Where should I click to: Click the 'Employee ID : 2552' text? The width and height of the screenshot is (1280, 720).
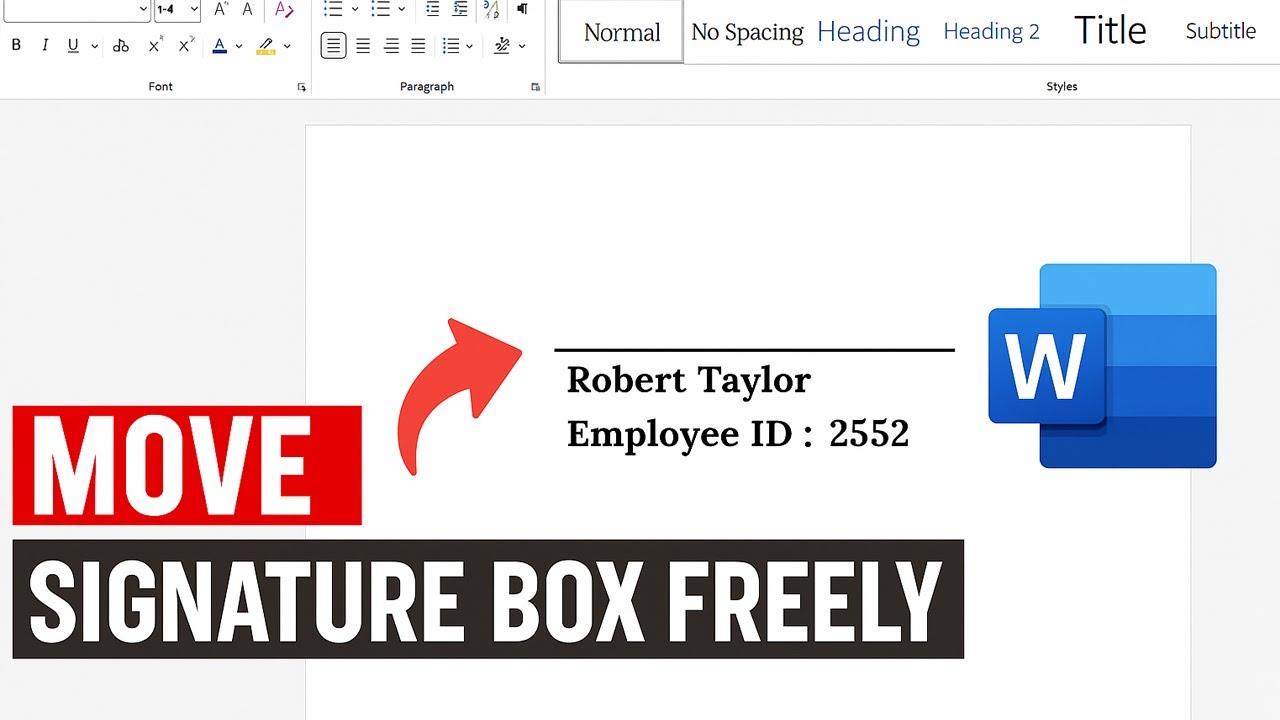tap(738, 434)
